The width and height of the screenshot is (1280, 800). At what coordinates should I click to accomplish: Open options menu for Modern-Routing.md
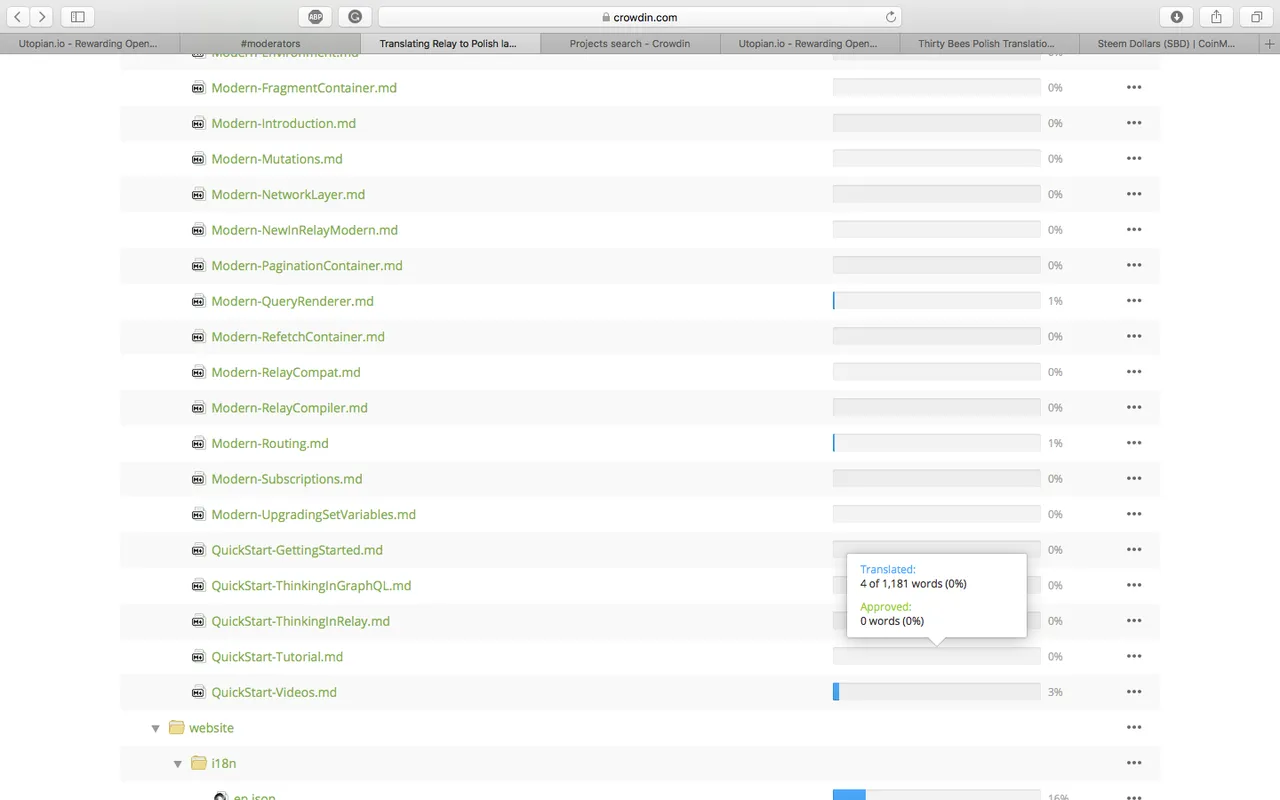click(x=1134, y=443)
